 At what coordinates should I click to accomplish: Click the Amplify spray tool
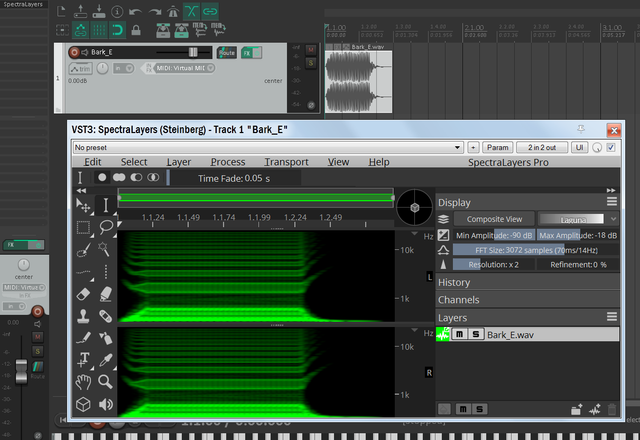(x=105, y=338)
